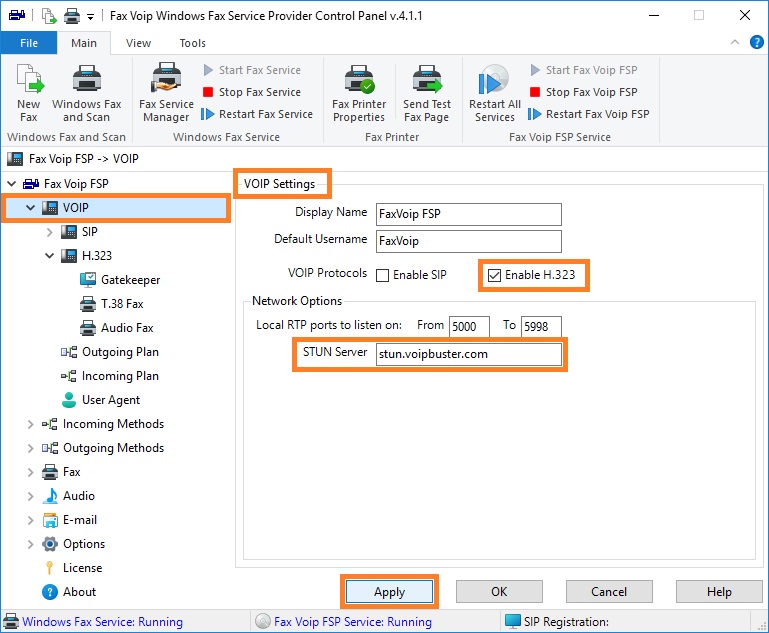The image size is (769, 633).
Task: Collapse the ribbon with the caret arrow
Action: (x=735, y=42)
